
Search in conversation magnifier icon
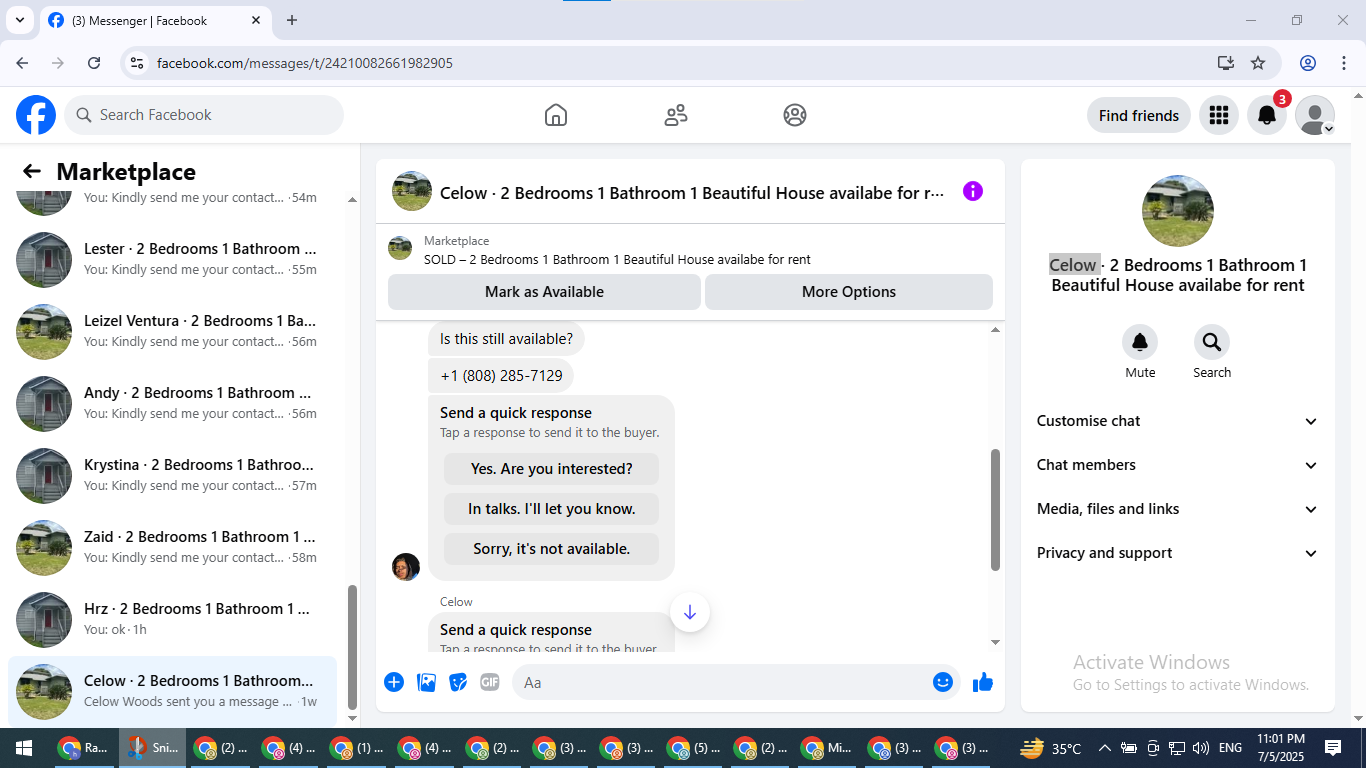(x=1212, y=343)
